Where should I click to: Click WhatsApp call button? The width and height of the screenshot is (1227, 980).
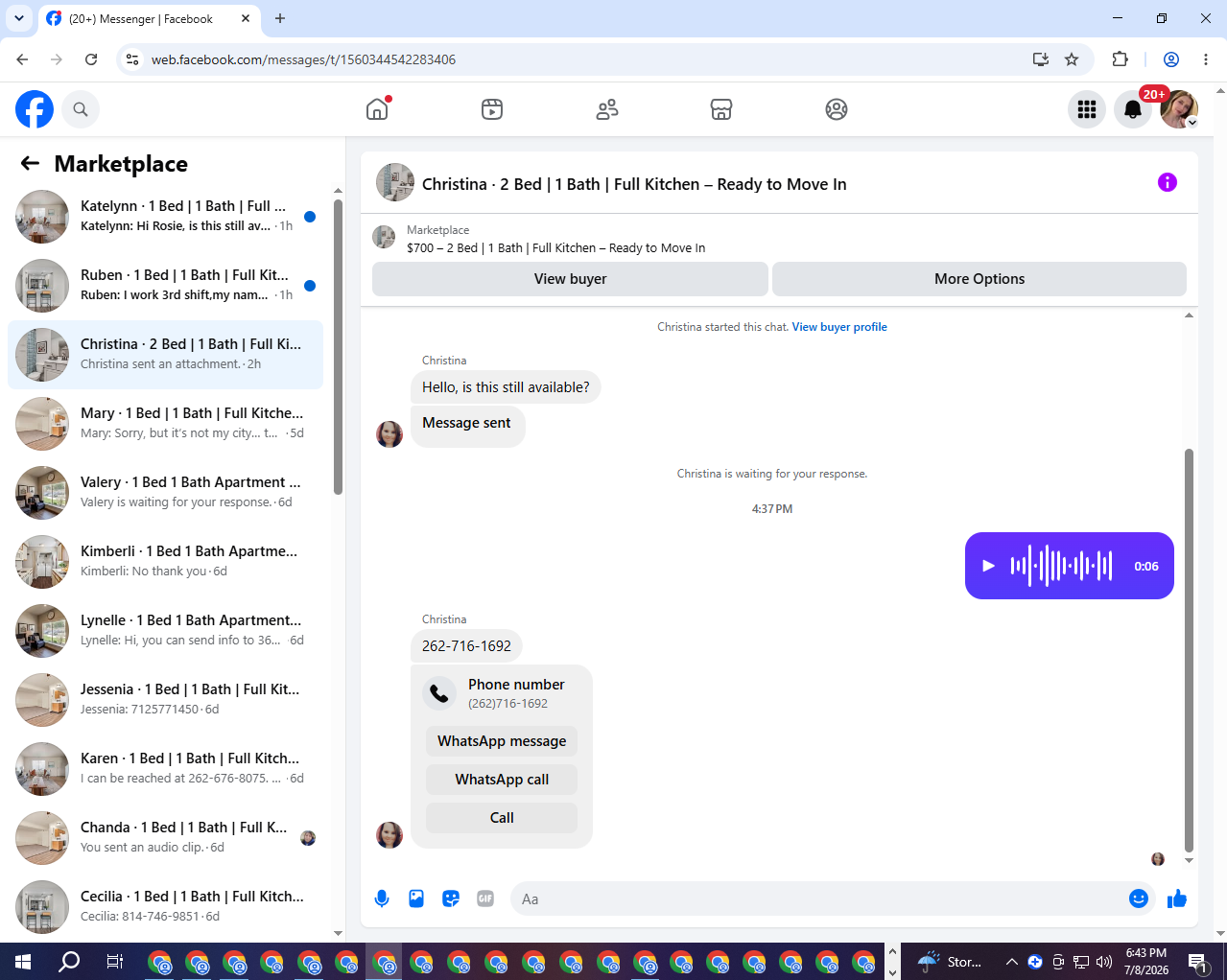pyautogui.click(x=502, y=780)
